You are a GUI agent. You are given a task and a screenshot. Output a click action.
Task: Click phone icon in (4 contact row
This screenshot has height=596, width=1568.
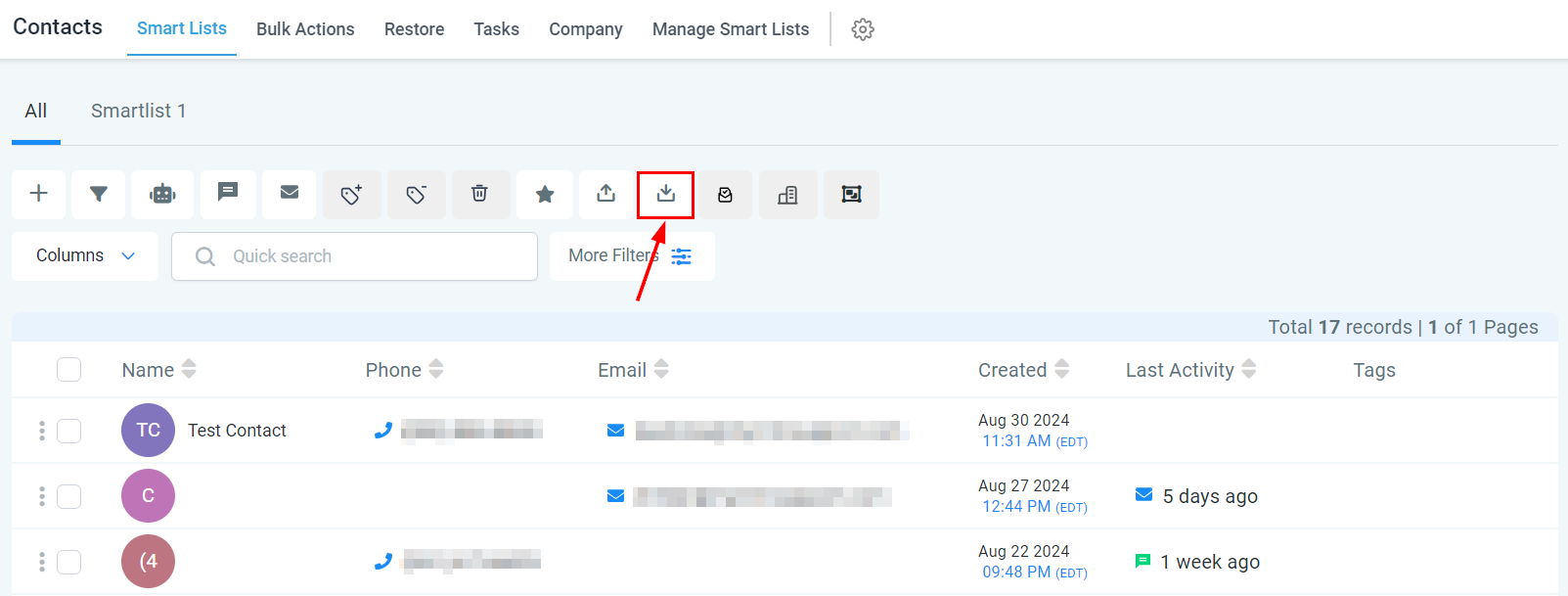pyautogui.click(x=383, y=561)
